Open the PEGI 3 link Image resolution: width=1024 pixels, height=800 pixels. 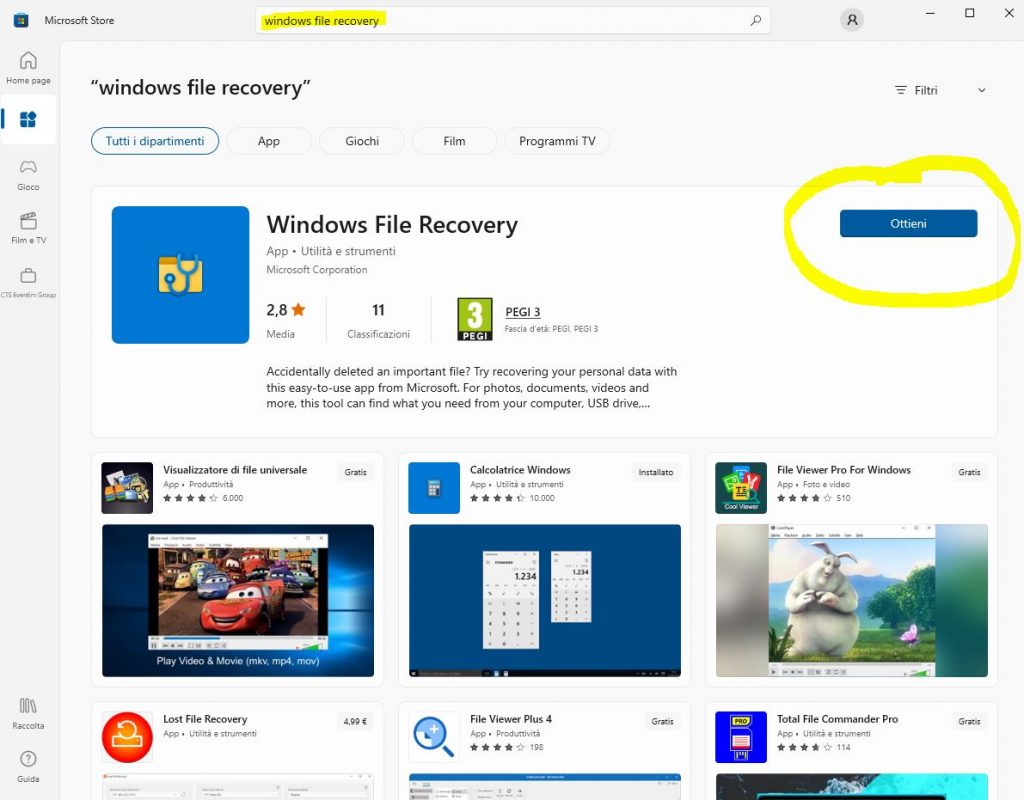522,312
